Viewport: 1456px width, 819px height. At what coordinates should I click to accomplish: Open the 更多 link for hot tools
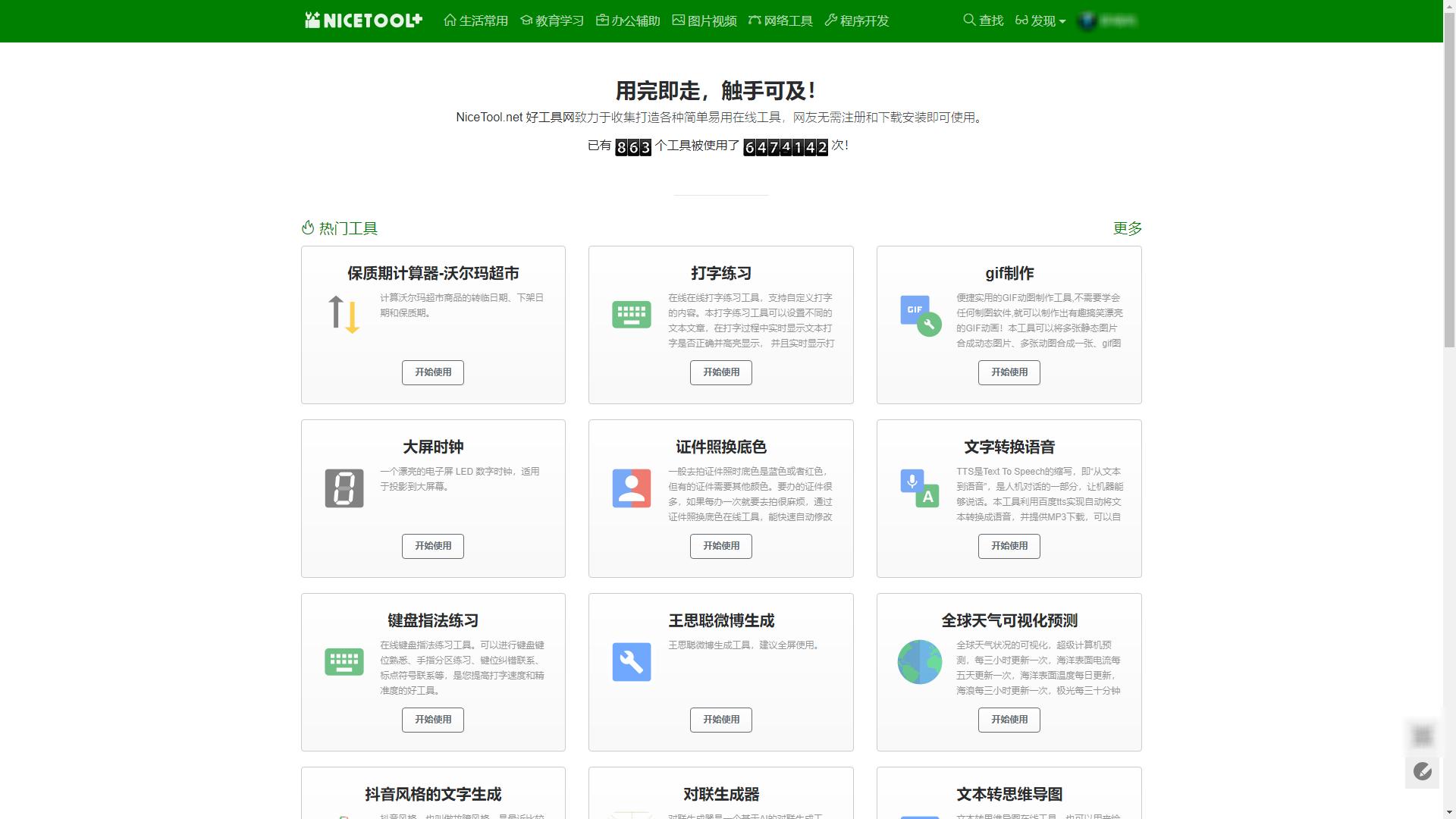[1127, 228]
